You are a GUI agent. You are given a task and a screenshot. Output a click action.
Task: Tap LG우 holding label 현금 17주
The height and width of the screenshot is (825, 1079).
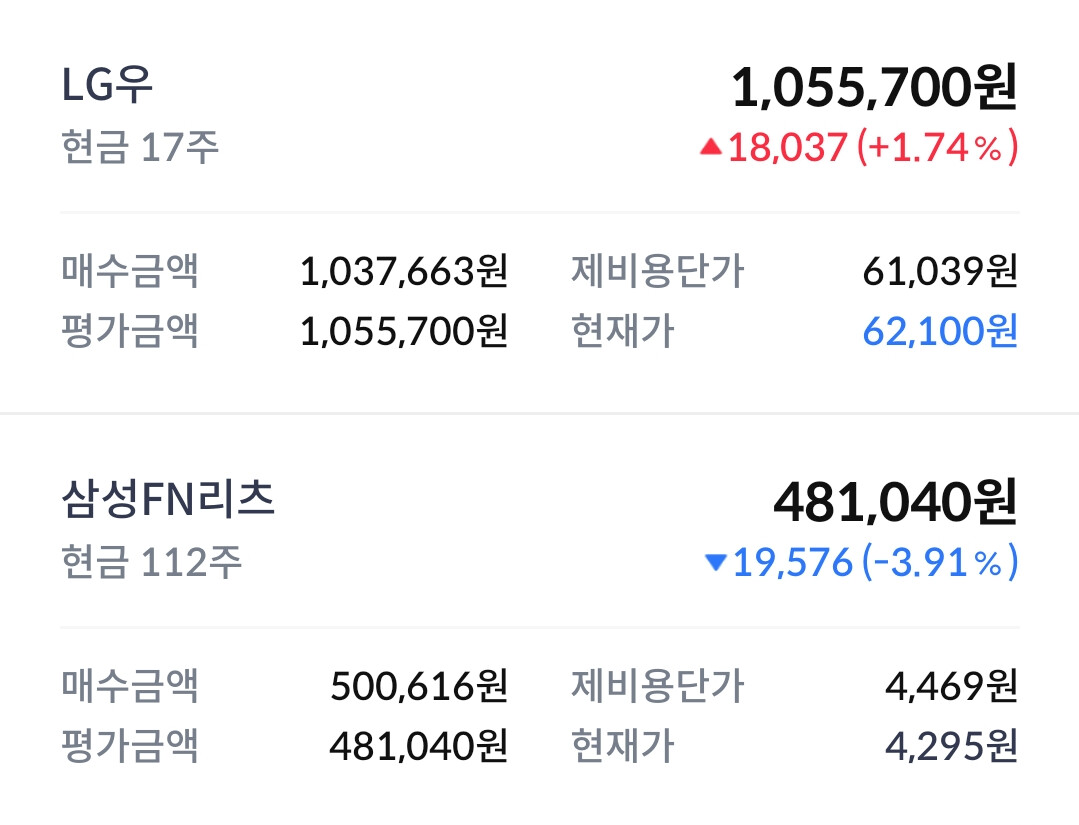pos(140,147)
